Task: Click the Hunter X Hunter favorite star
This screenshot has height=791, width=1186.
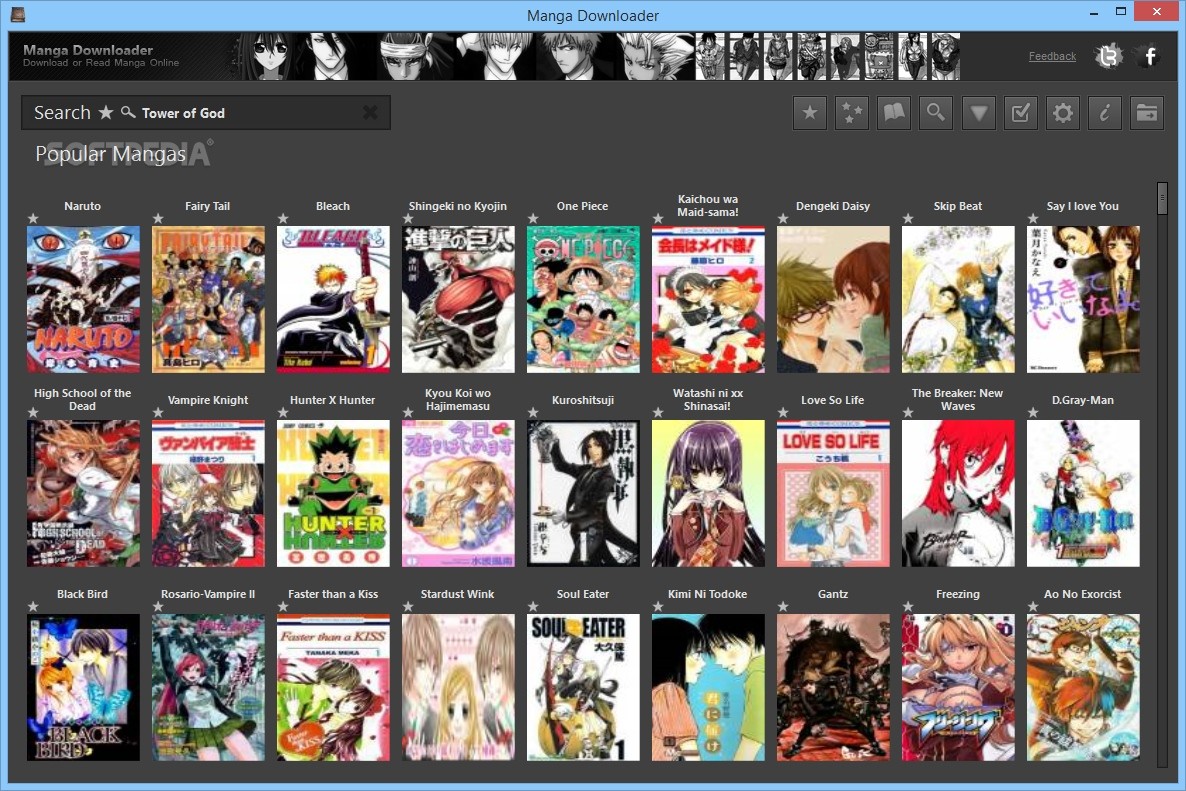Action: coord(283,413)
